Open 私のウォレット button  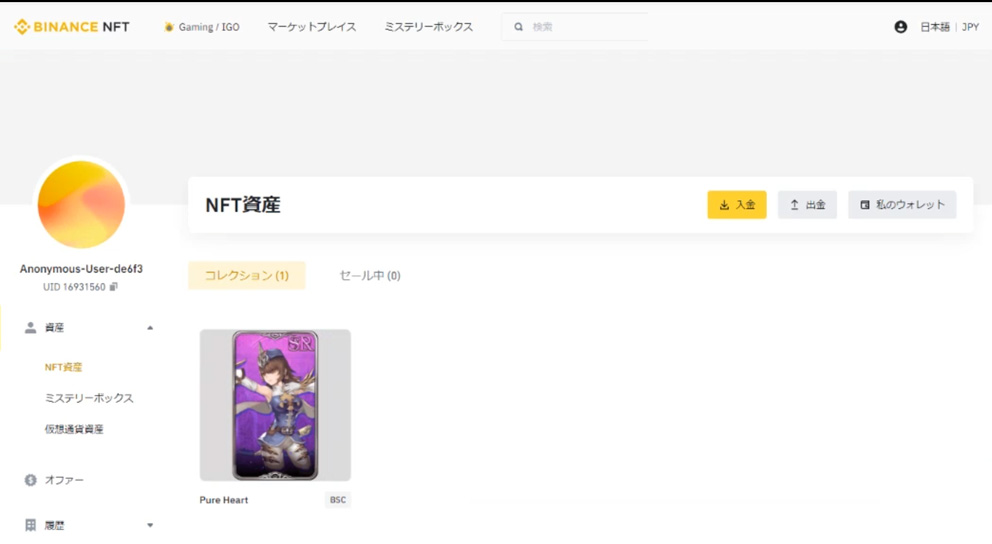click(902, 205)
